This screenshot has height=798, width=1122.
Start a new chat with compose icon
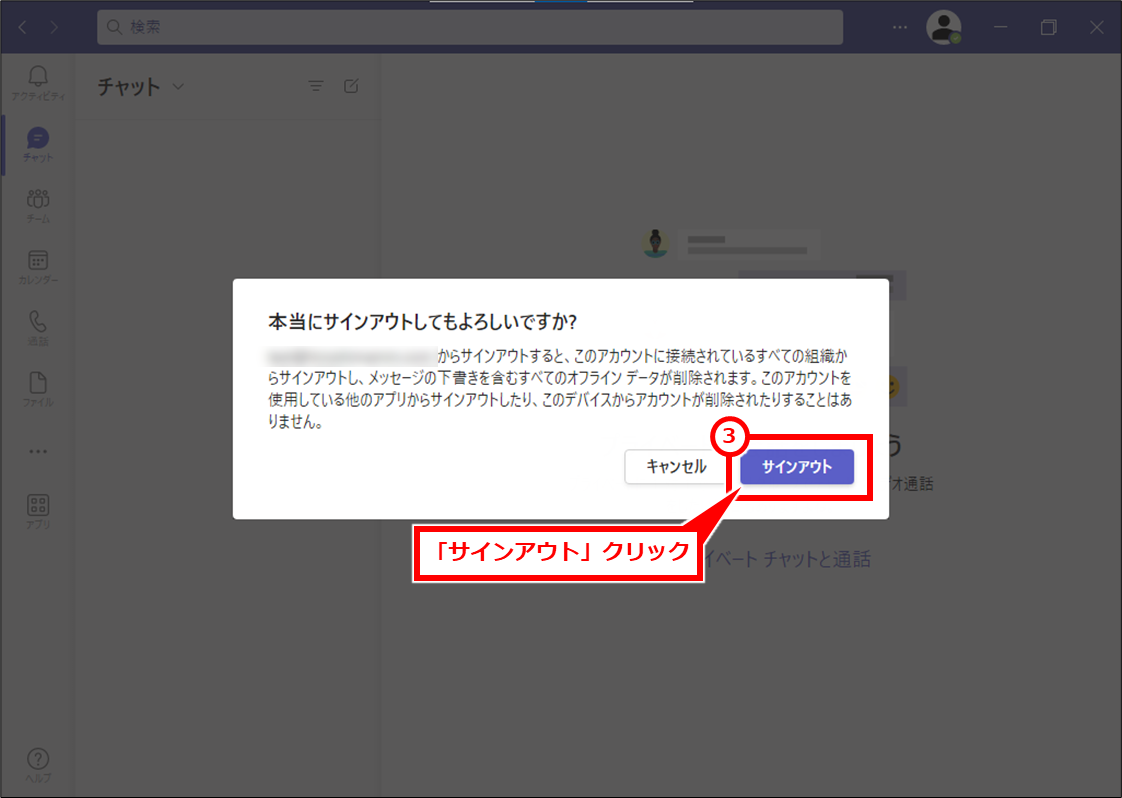[x=351, y=86]
